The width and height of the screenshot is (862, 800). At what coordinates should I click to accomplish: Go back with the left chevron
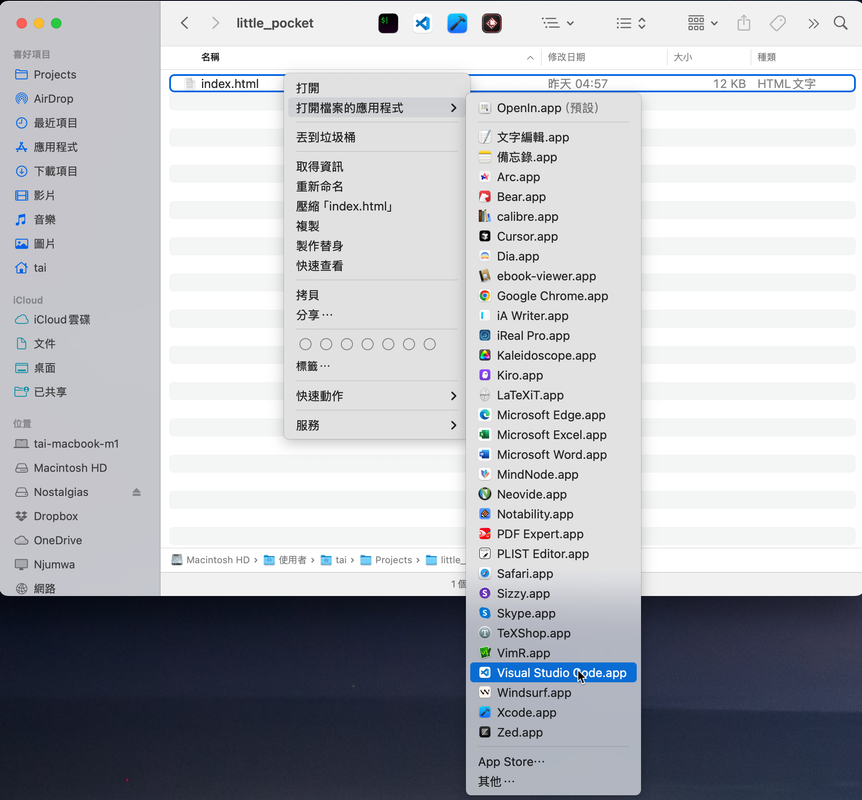point(185,23)
